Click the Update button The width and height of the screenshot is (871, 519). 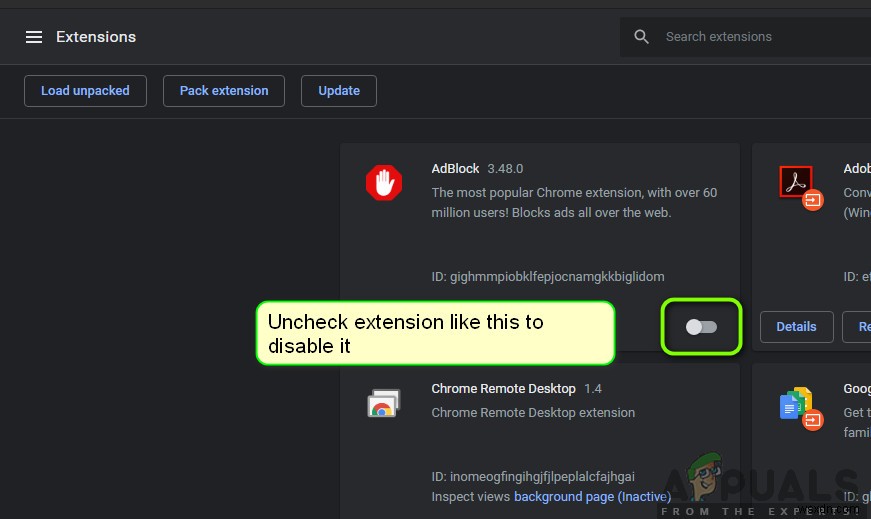(339, 91)
